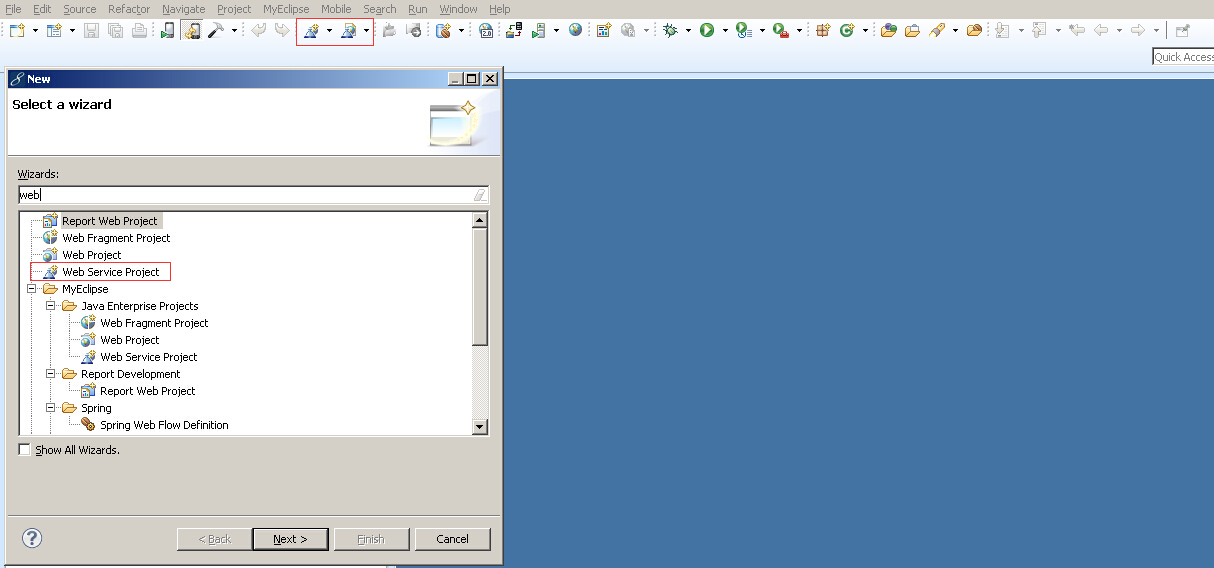
Task: Click the External Tools run icon
Action: tap(782, 31)
